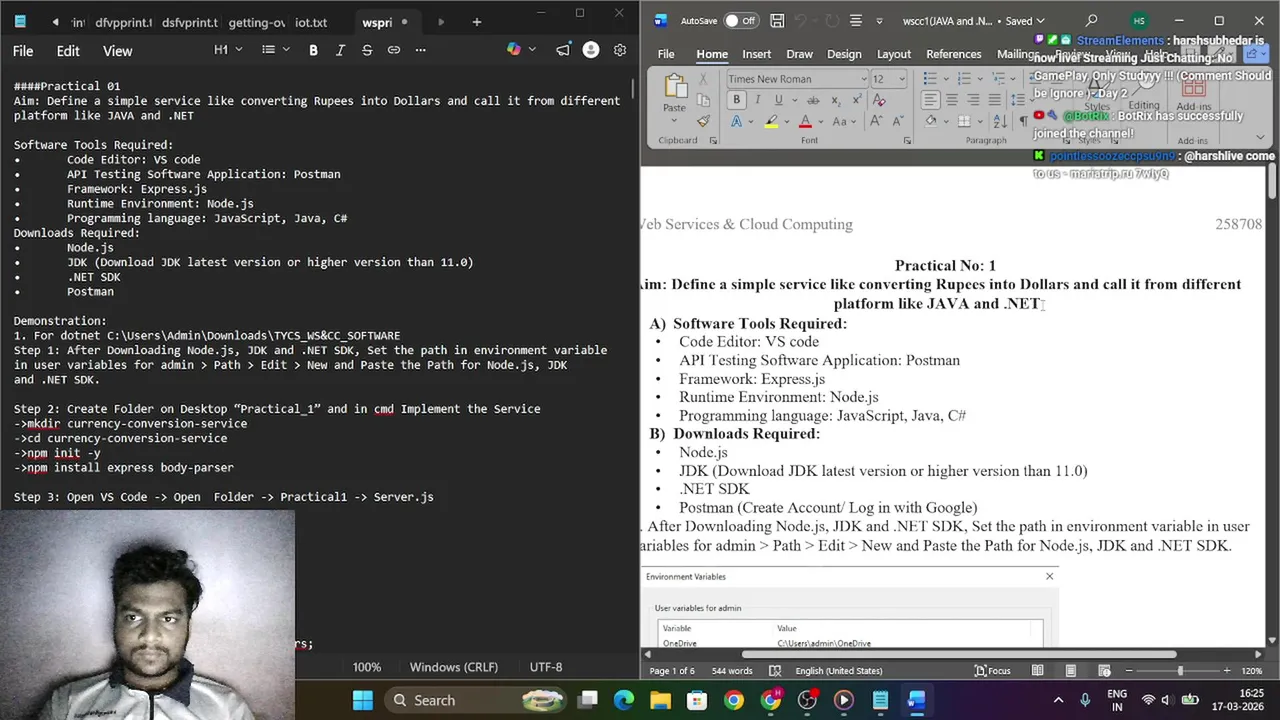
Task: Click Underline button in Word ribbon
Action: tap(778, 100)
